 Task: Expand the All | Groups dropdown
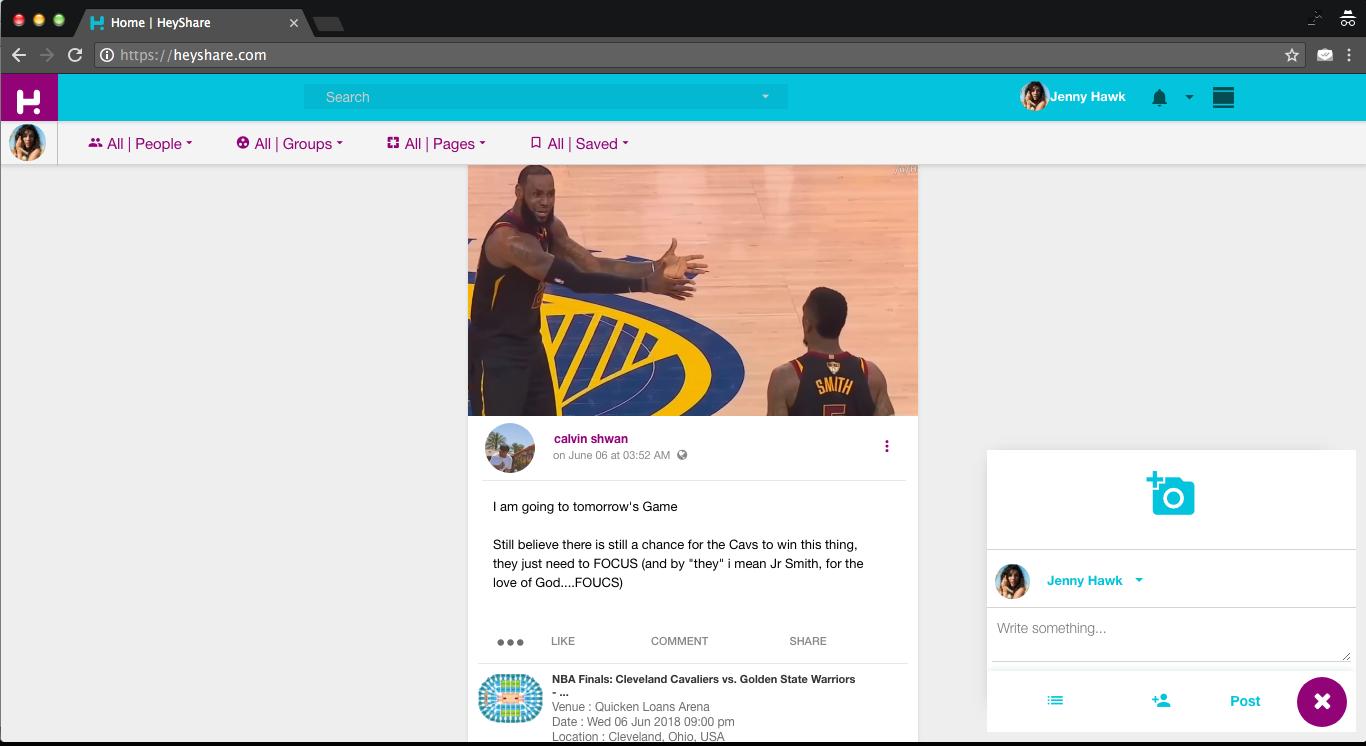pos(289,143)
